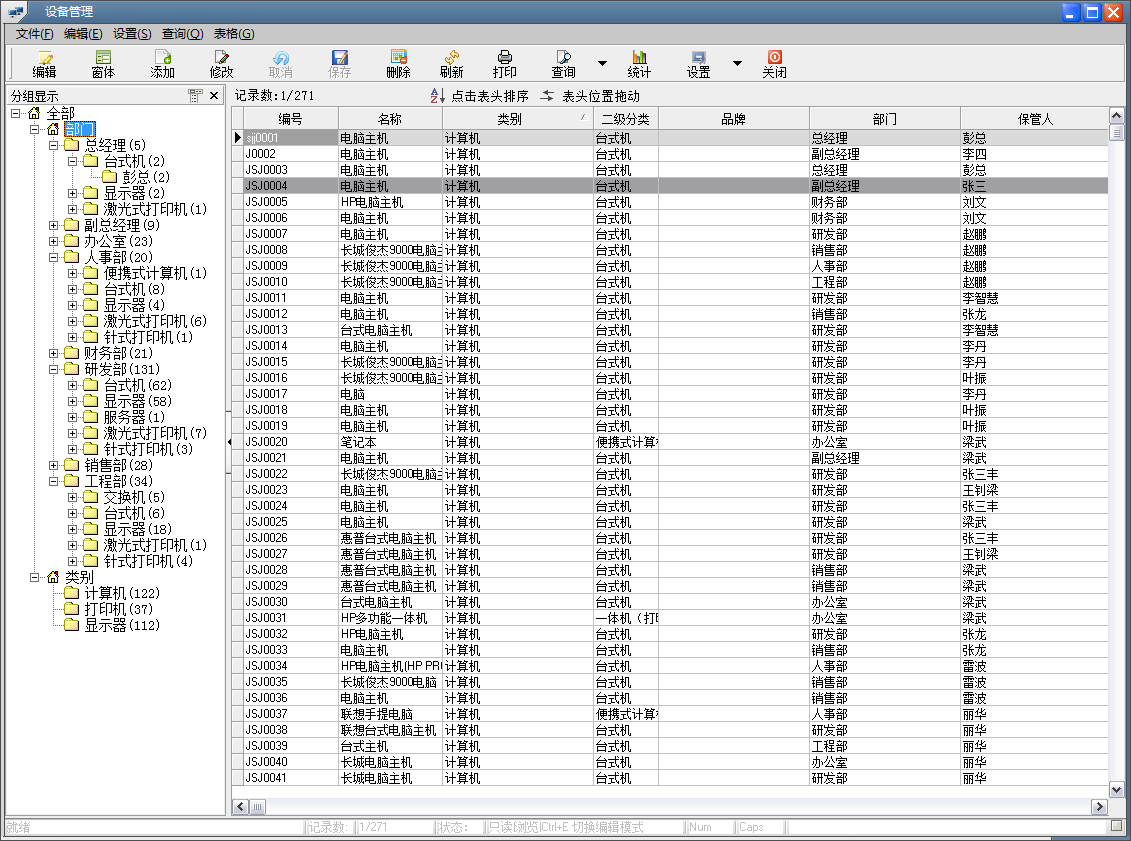Screen dimensions: 1131x841
Task: Click the horizontal scrollbar right arrow
Action: (1099, 806)
